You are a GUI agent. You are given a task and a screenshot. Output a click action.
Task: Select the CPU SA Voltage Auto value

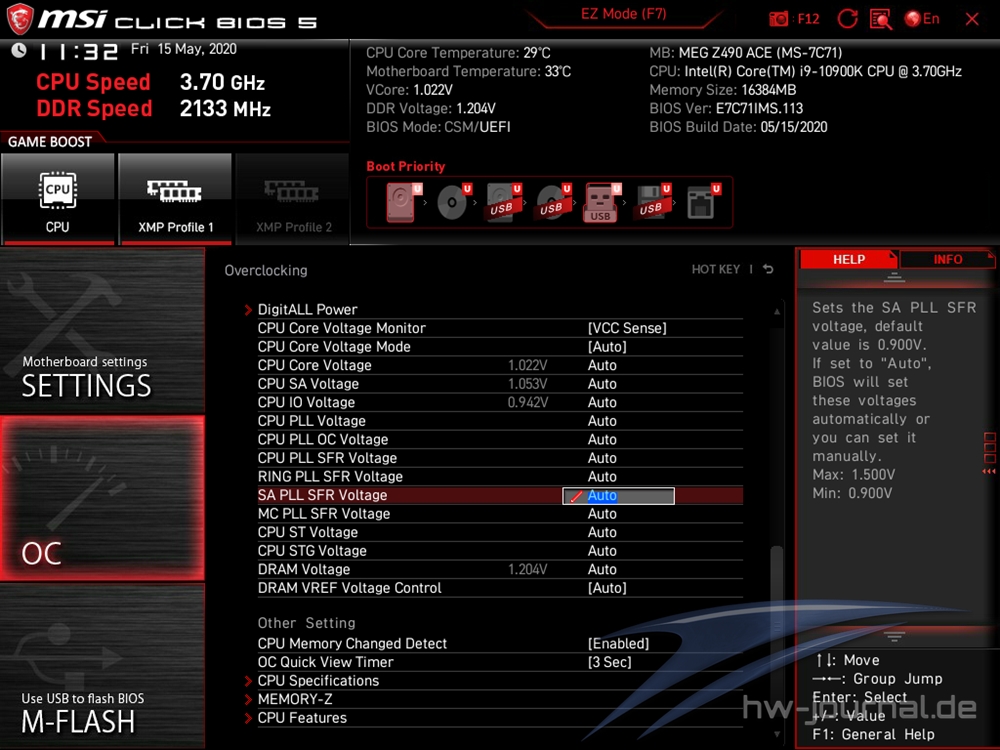tap(602, 383)
